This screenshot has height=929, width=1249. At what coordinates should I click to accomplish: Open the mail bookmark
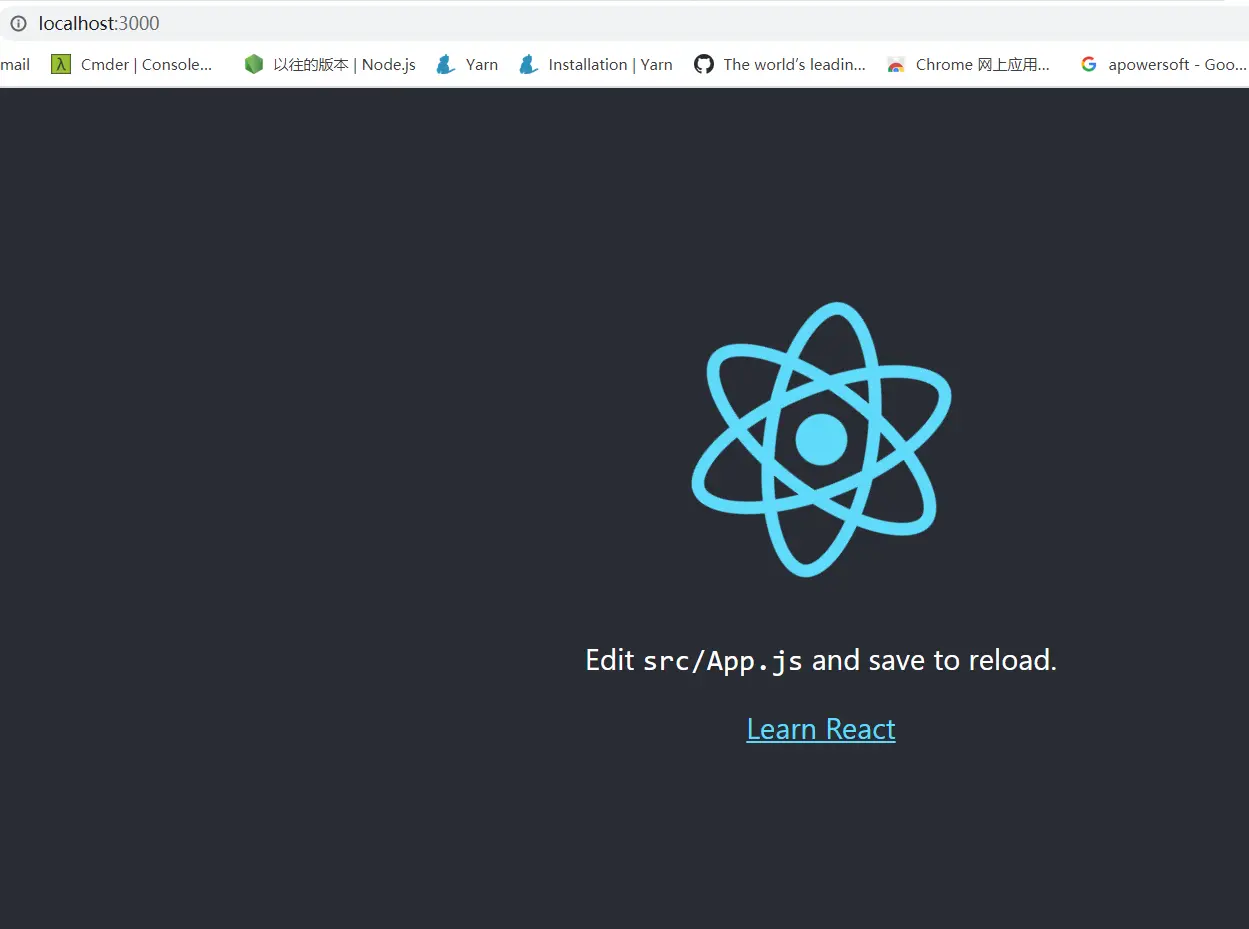pos(15,64)
